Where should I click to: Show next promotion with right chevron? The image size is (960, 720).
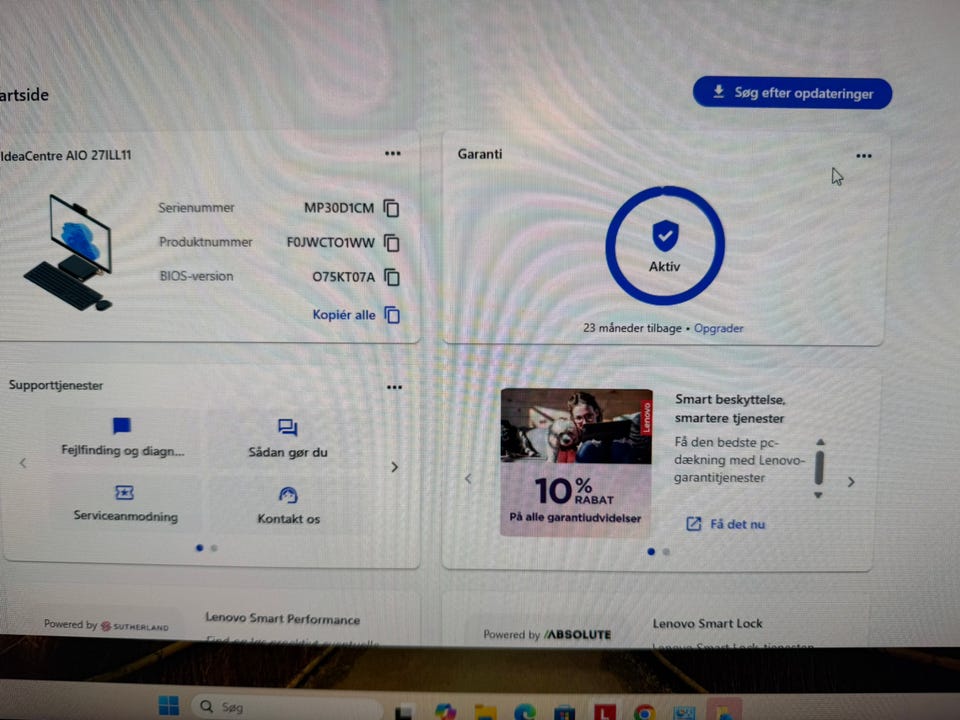851,482
